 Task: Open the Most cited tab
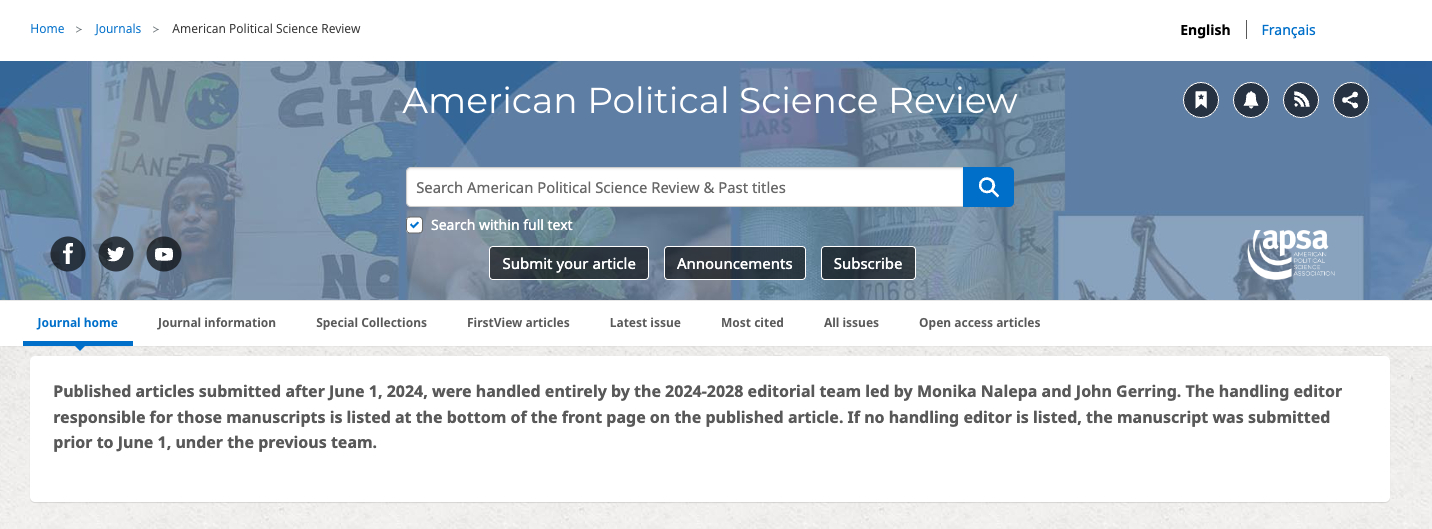(752, 323)
